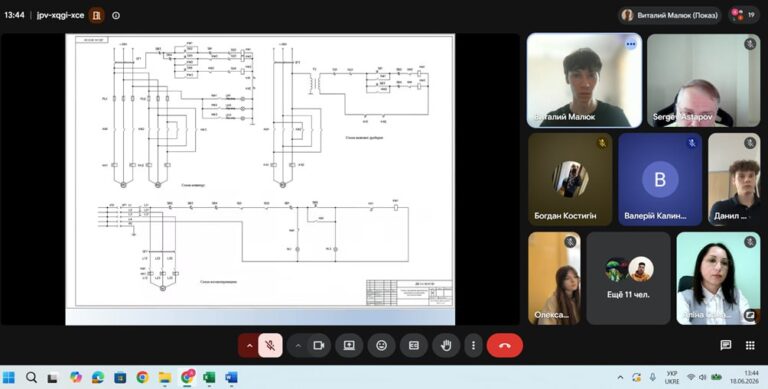Screen dimensions: 768x389
Task: Click microphone in-use tray icon
Action: coord(652,377)
